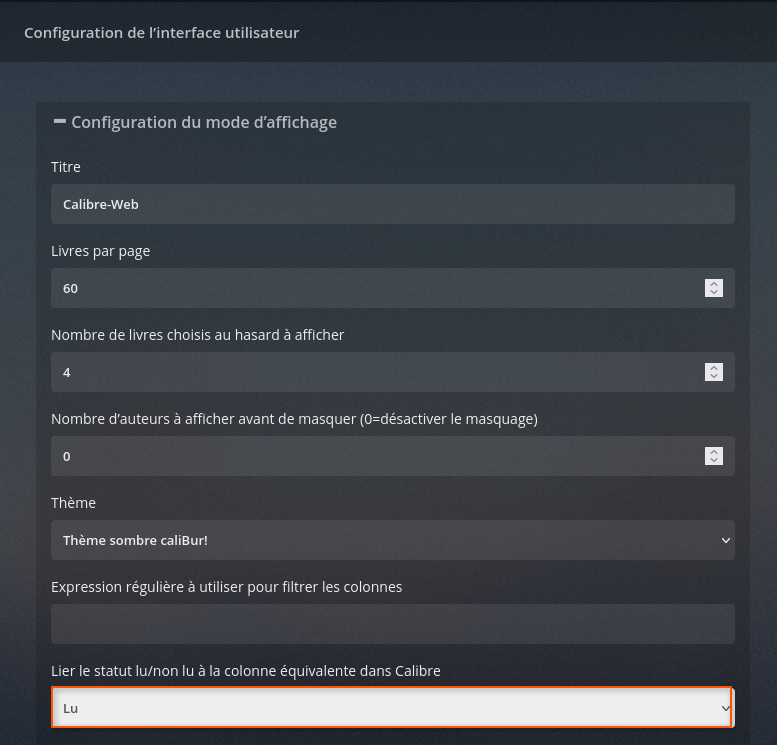This screenshot has height=745, width=777.
Task: Click the column filter regular expression field
Action: coord(392,624)
